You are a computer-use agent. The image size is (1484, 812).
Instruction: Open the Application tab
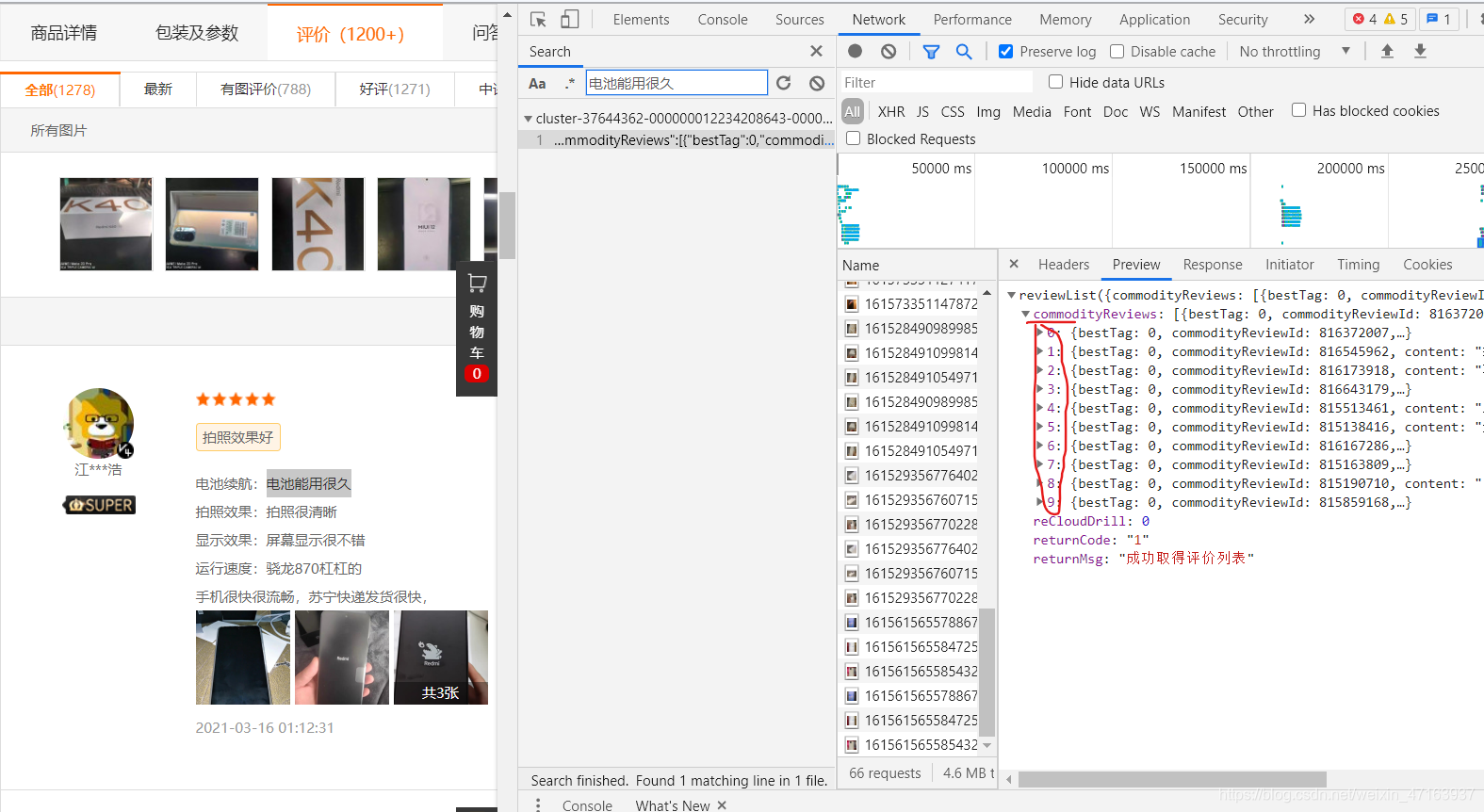pos(1154,19)
